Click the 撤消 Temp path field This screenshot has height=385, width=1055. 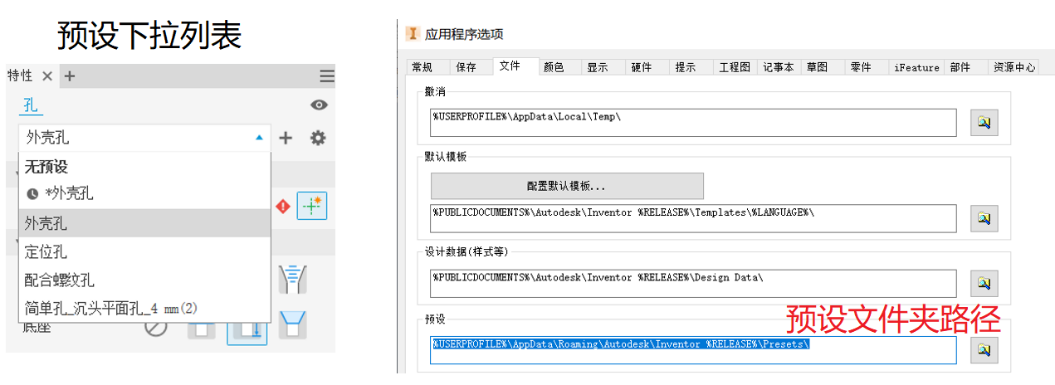693,122
